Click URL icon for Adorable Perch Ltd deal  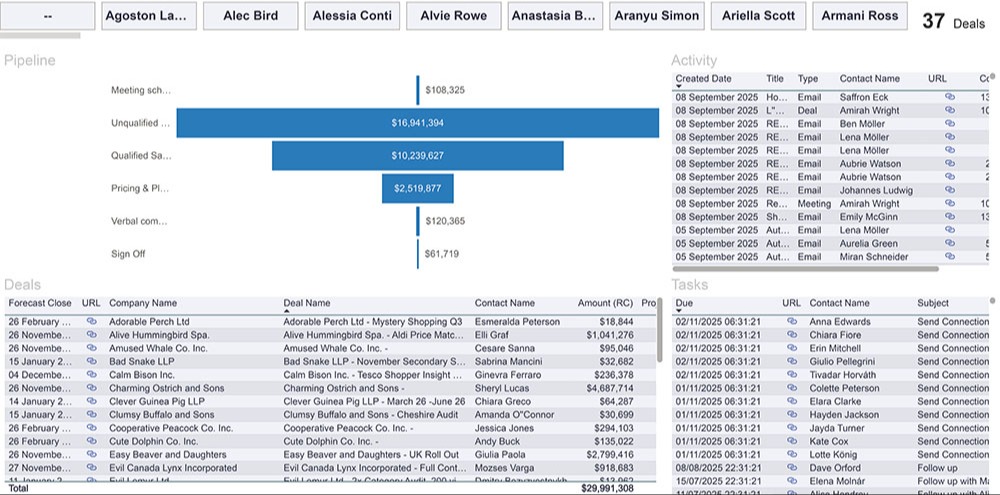pyautogui.click(x=91, y=322)
